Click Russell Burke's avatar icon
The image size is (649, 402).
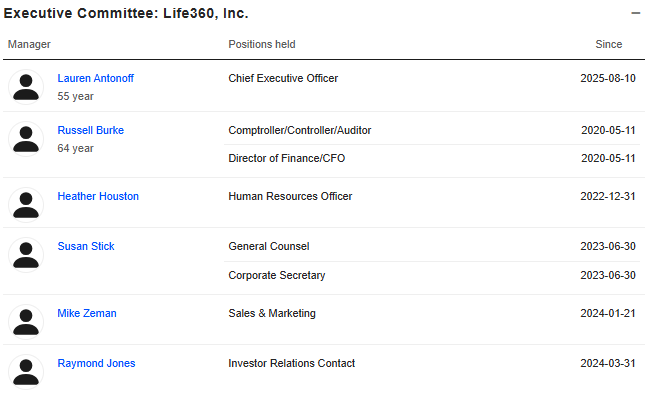[x=26, y=139]
